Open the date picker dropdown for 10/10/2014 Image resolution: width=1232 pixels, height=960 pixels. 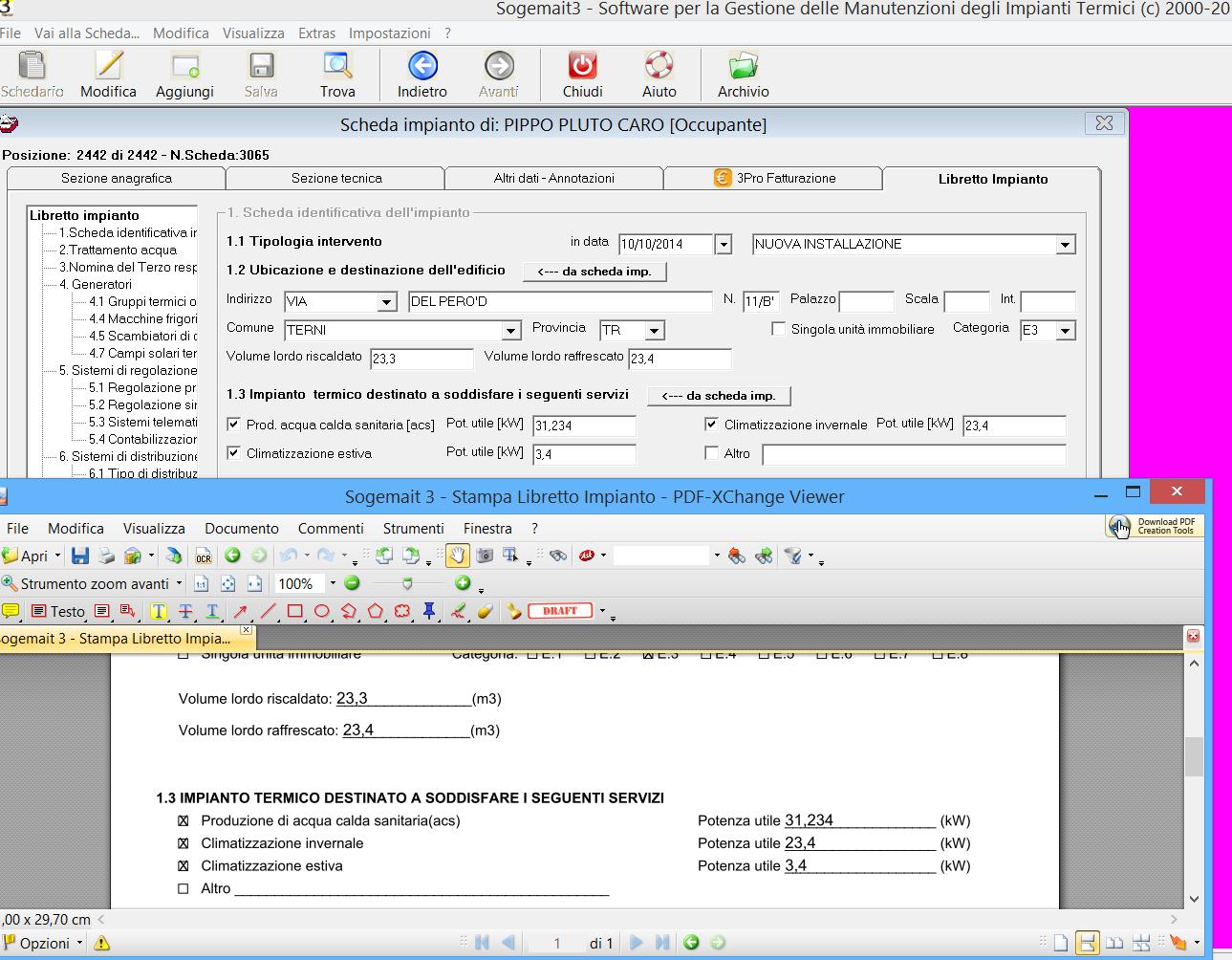pos(724,245)
